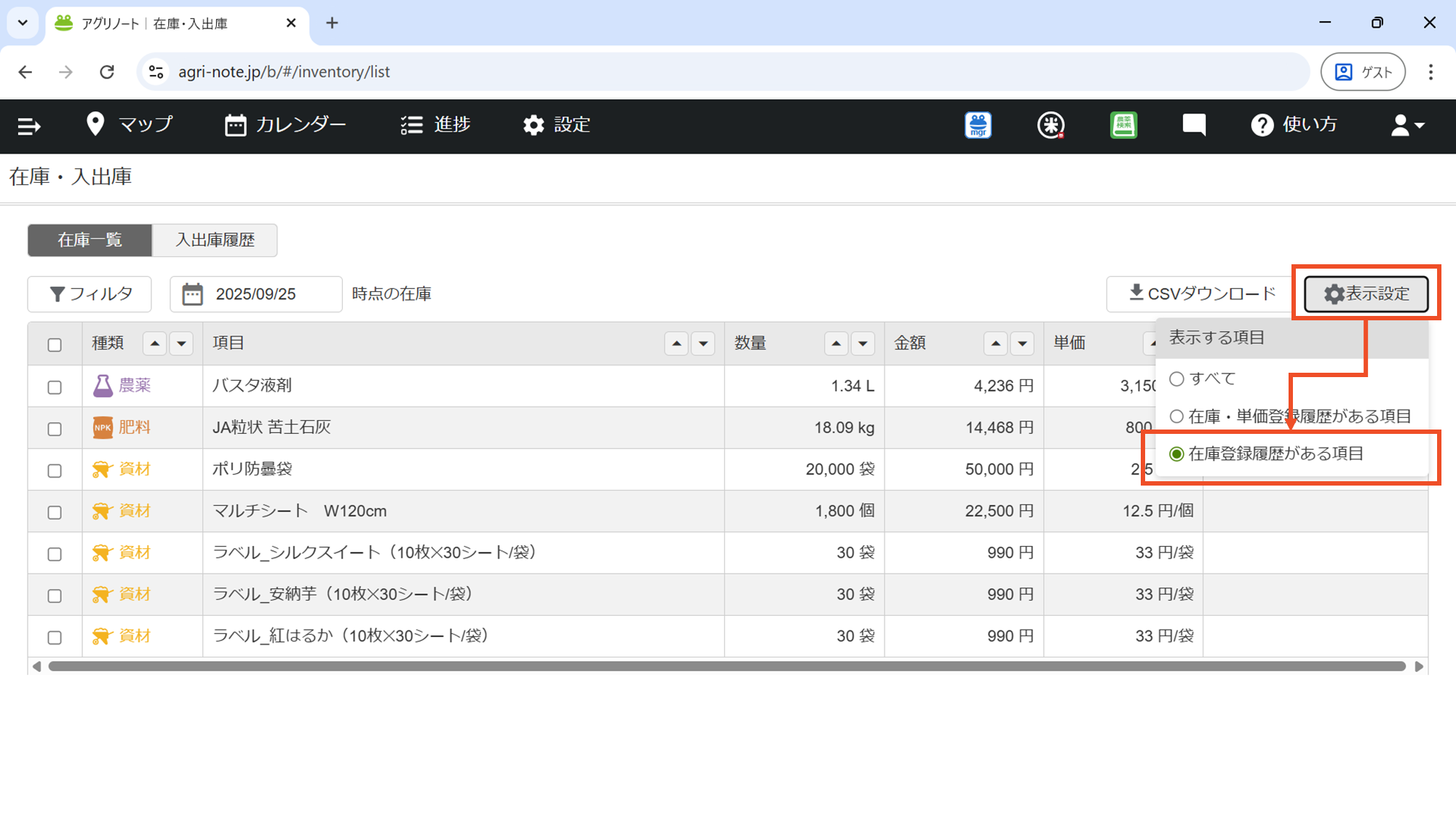1456x819 pixels.
Task: Open a new browser tab
Action: (x=332, y=23)
